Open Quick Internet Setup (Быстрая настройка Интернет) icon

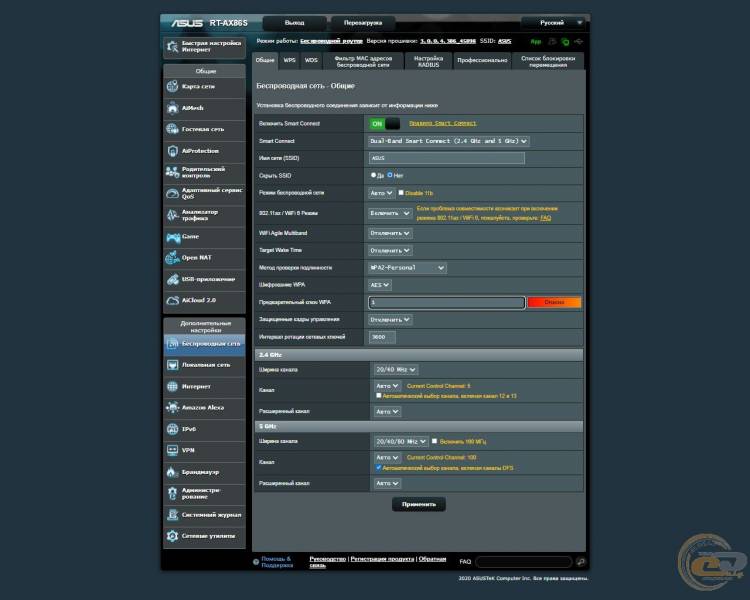tap(172, 46)
